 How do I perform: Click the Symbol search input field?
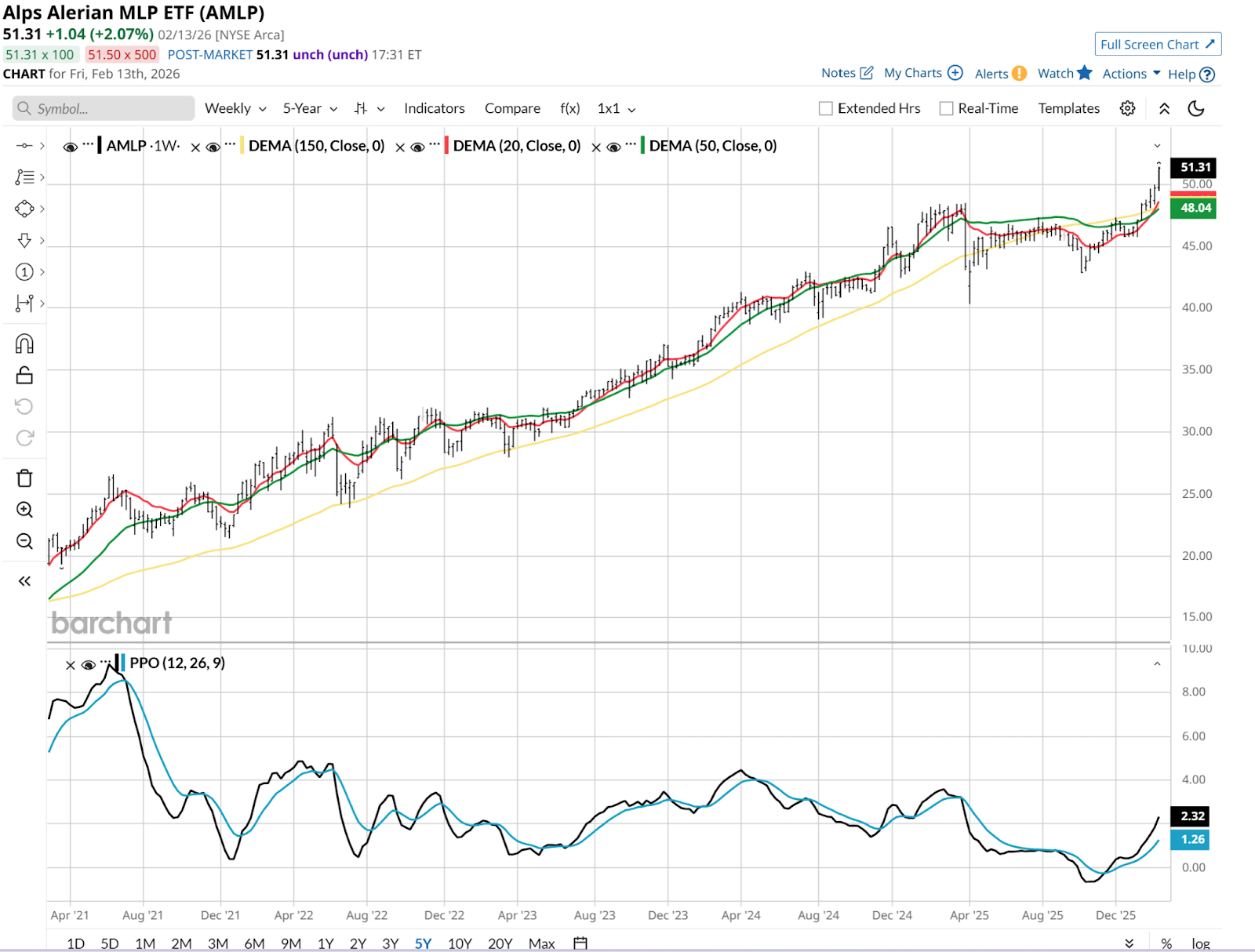tap(104, 108)
